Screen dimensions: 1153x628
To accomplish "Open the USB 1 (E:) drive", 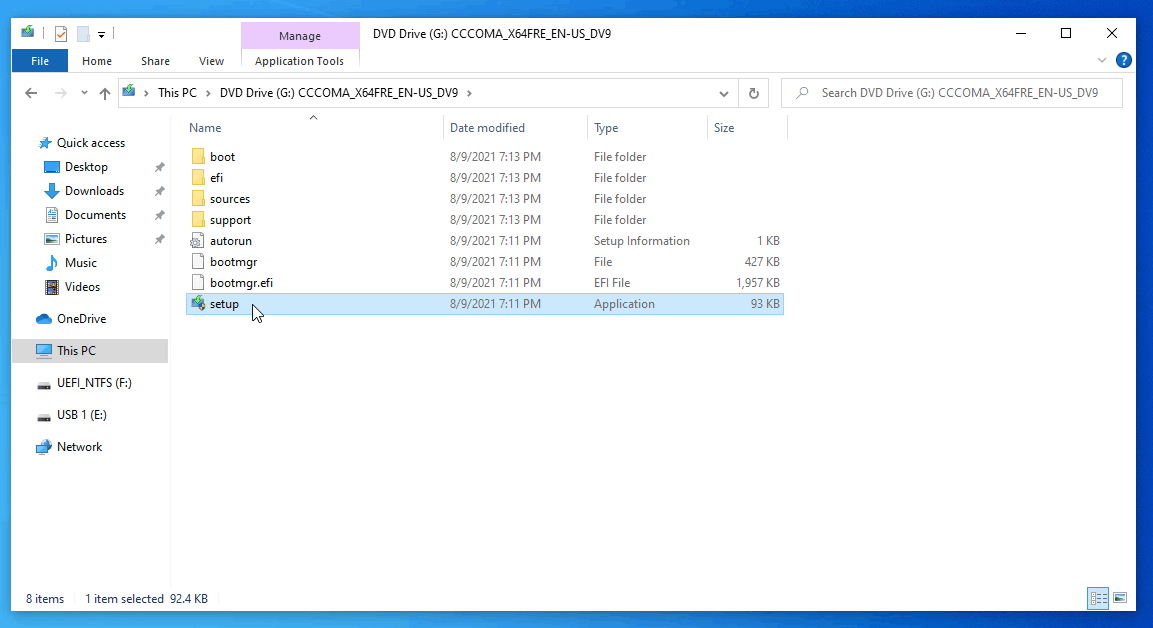I will [x=82, y=415].
